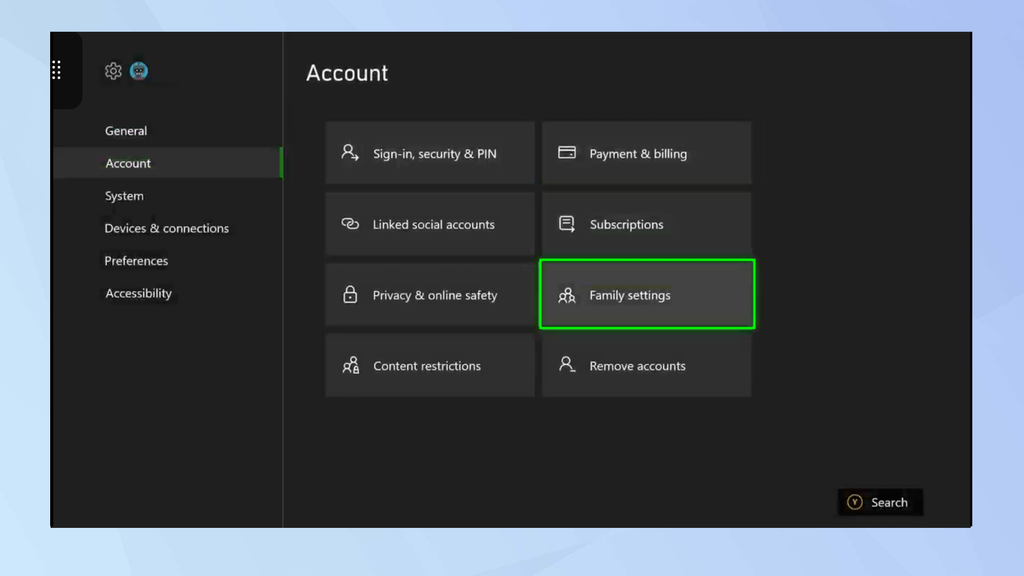
Task: Open the Preferences section
Action: [x=136, y=260]
